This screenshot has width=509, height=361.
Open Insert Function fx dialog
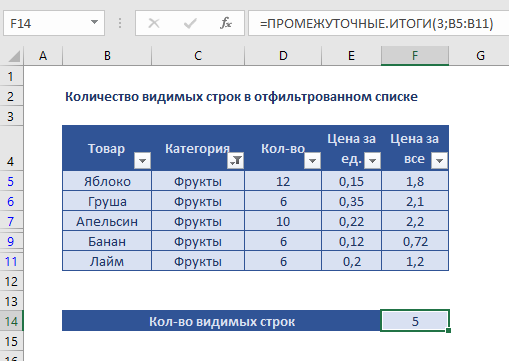point(226,23)
